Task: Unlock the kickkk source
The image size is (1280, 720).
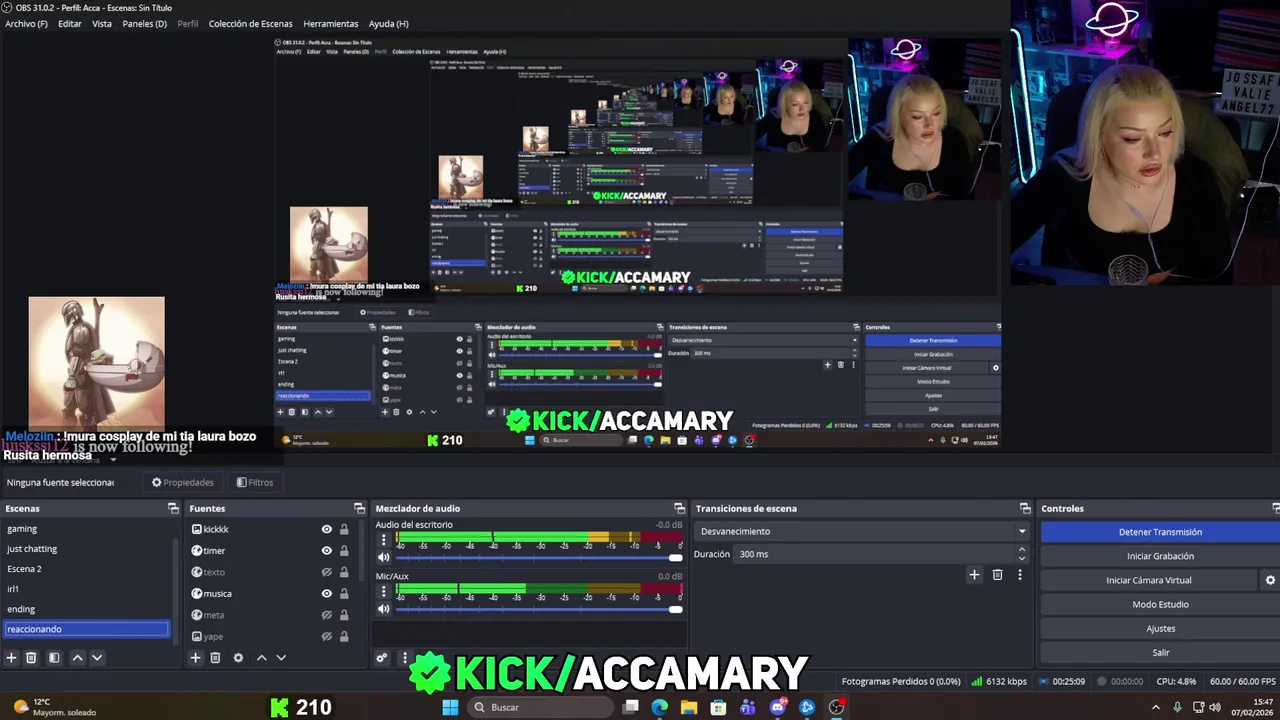Action: coord(344,529)
